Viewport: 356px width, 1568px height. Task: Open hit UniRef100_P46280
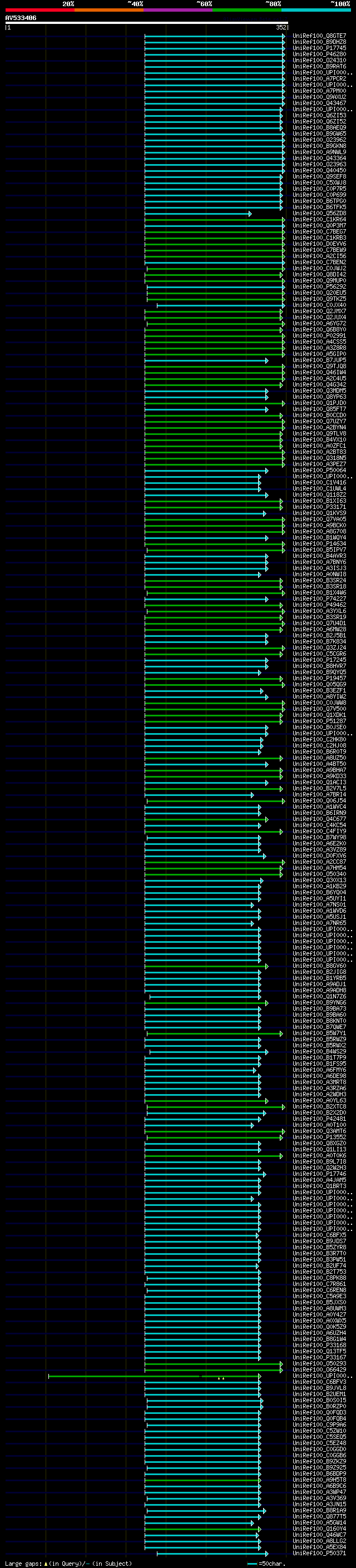tap(319, 54)
